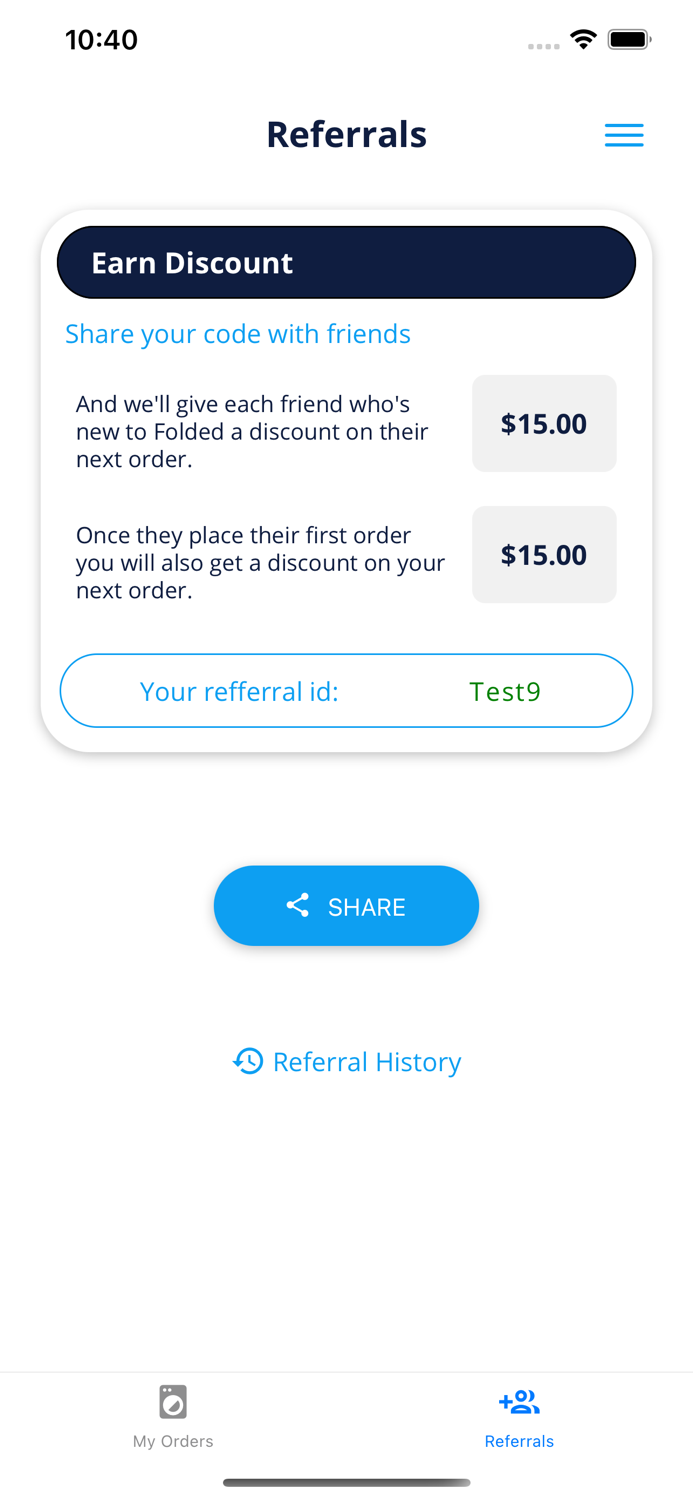The height and width of the screenshot is (1500, 693).
Task: Tap the Wi-Fi status icon
Action: [583, 40]
